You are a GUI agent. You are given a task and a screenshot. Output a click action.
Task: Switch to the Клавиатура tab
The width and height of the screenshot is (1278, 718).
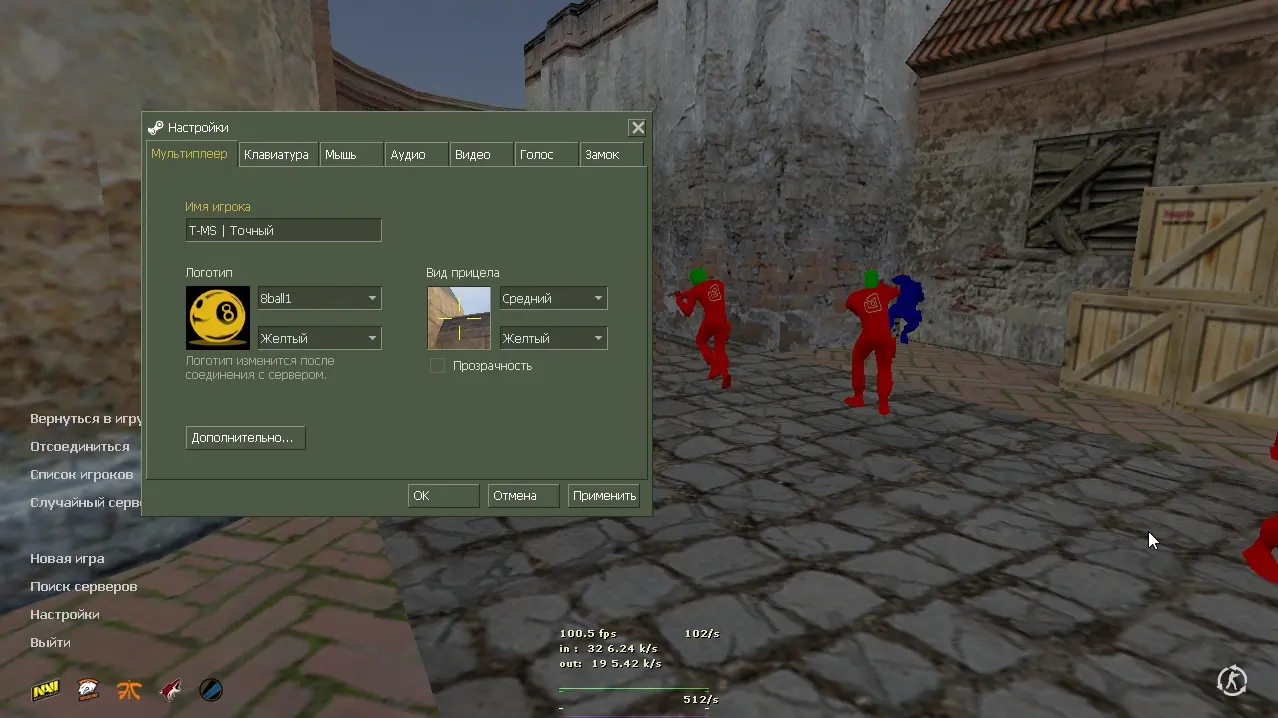click(x=276, y=155)
